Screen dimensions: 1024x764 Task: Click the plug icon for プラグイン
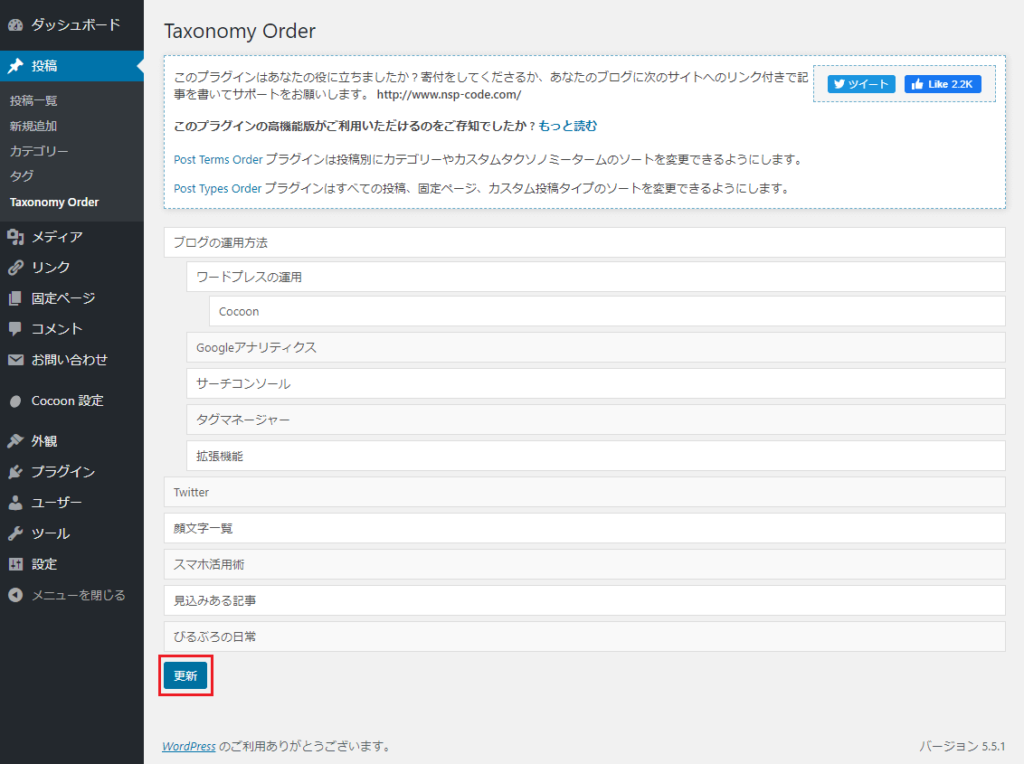click(x=16, y=472)
